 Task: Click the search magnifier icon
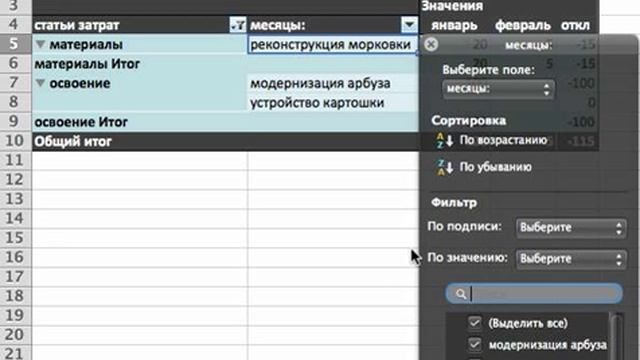click(x=461, y=294)
